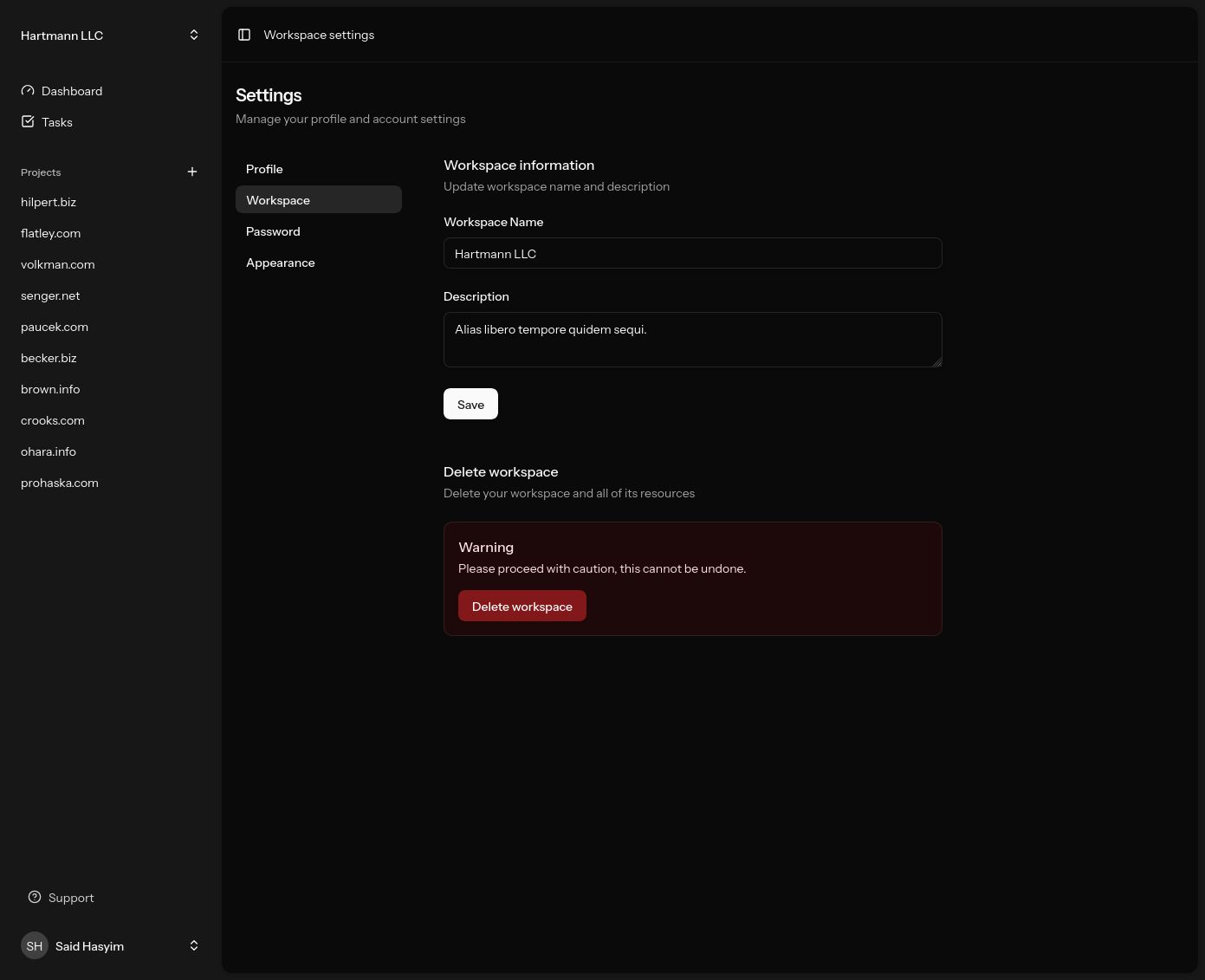1205x980 pixels.
Task: Add a new project with plus icon
Action: pyautogui.click(x=192, y=172)
